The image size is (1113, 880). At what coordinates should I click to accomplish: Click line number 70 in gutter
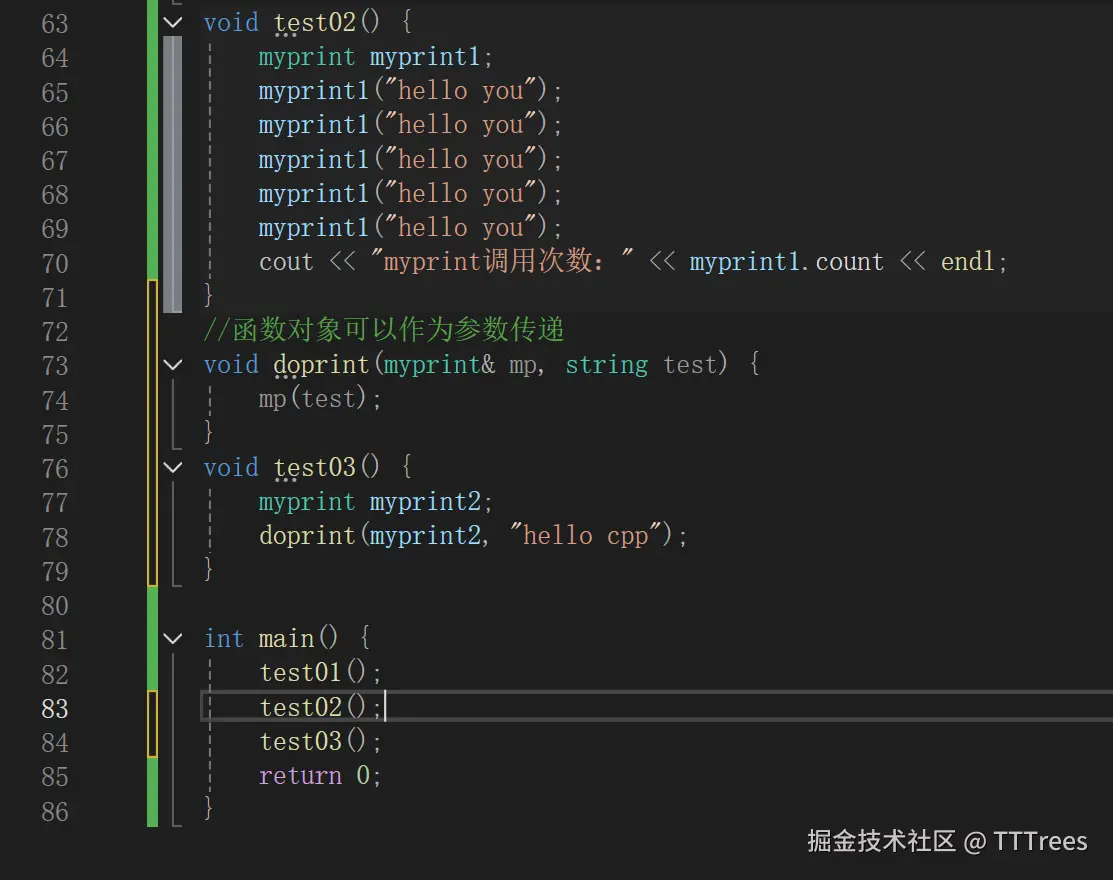(x=55, y=263)
